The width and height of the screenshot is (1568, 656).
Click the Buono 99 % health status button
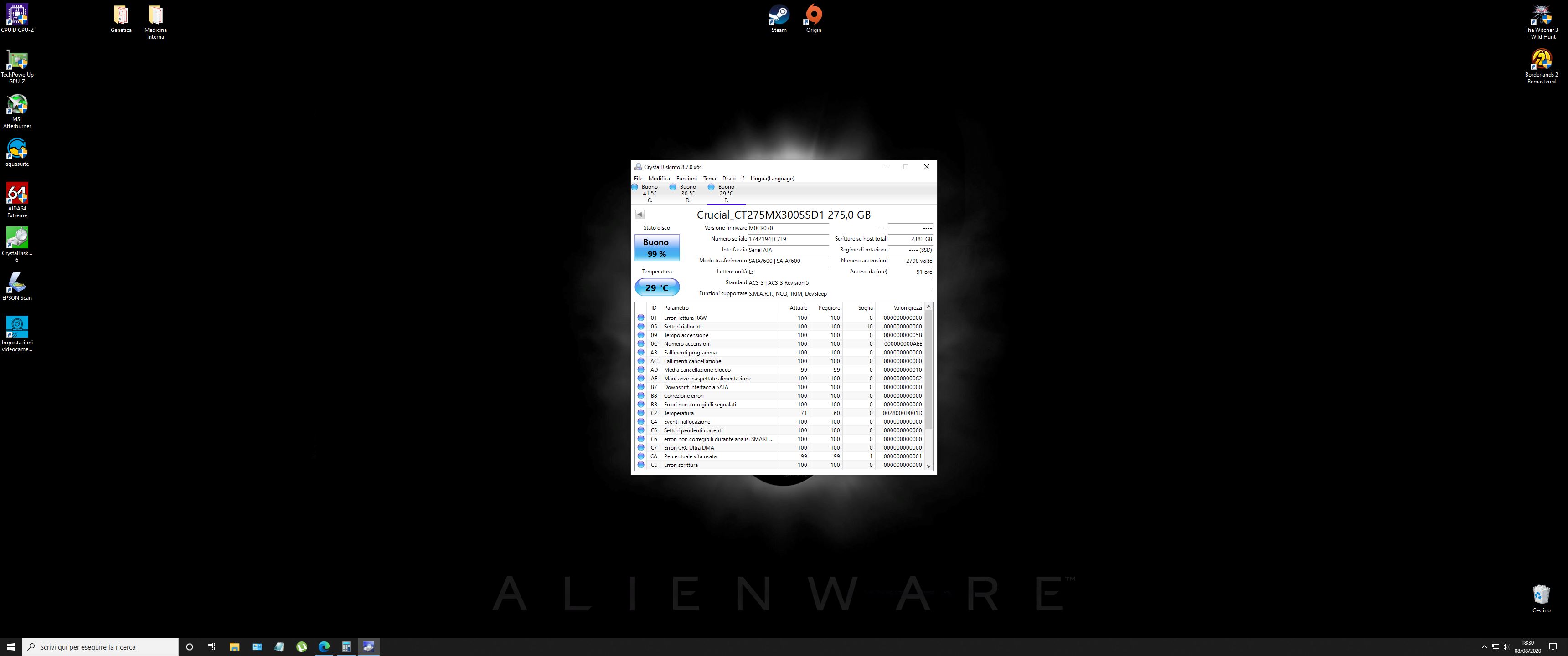tap(656, 248)
